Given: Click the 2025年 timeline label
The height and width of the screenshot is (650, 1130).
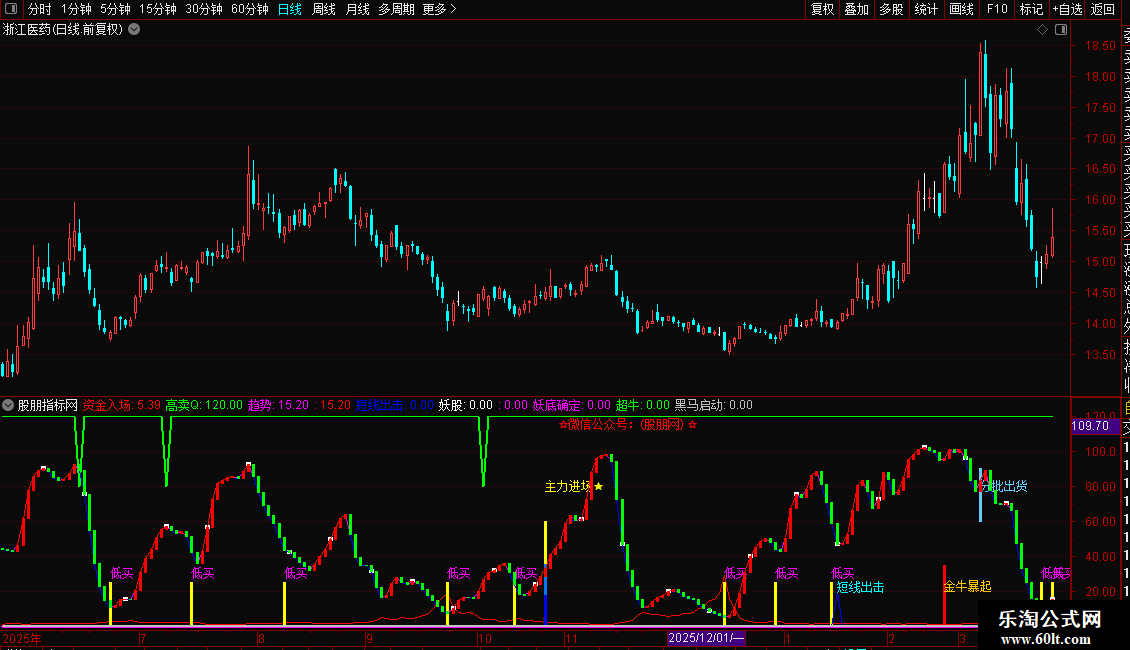Looking at the screenshot, I should tap(22, 638).
